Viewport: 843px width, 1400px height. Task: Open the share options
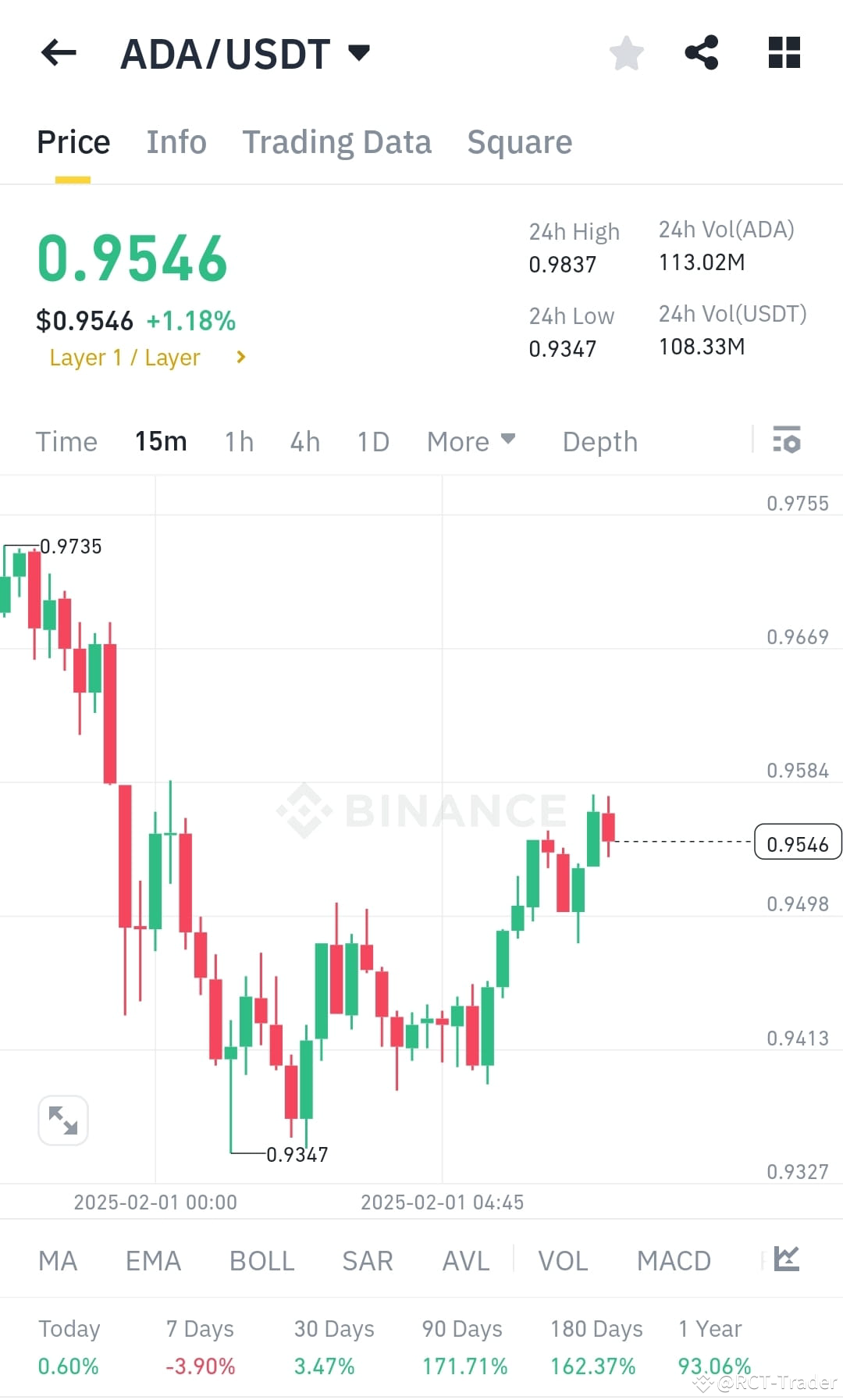[702, 52]
